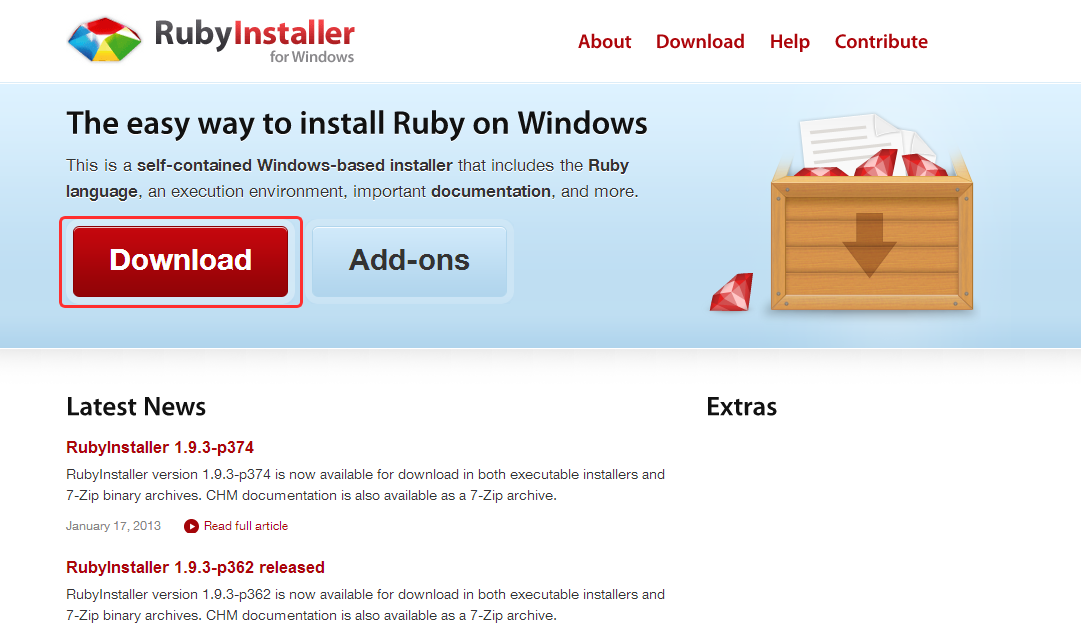Select Contribute in the top navigation
1081x625 pixels.
(x=881, y=42)
